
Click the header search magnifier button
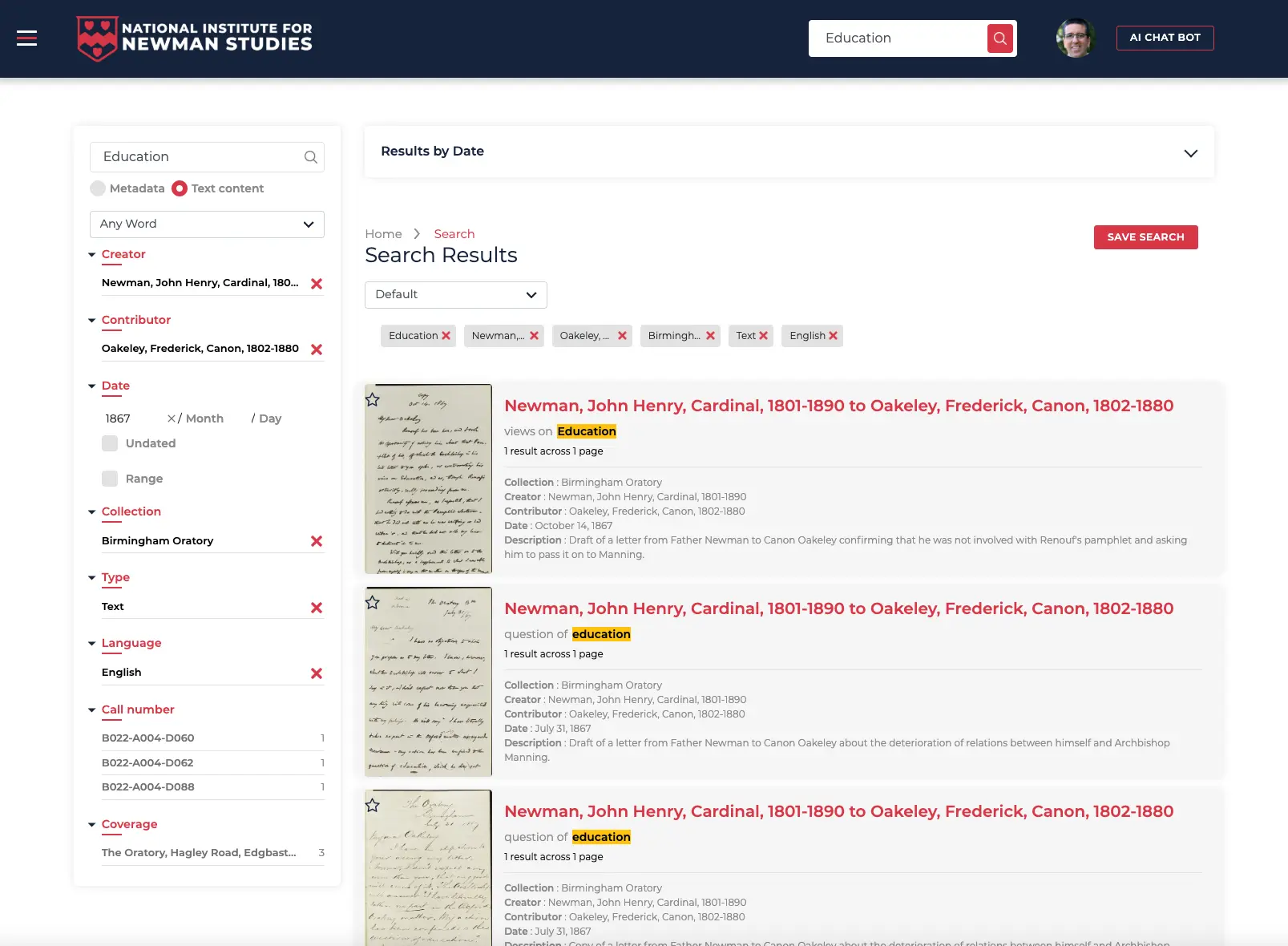click(x=999, y=38)
